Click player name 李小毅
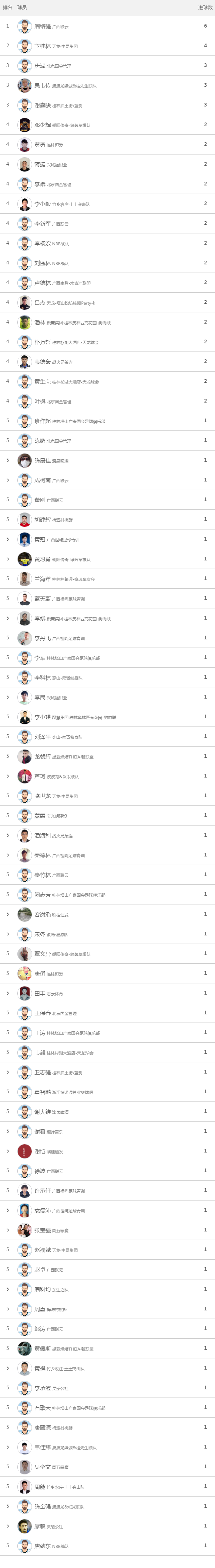The image size is (215, 1568). click(43, 204)
